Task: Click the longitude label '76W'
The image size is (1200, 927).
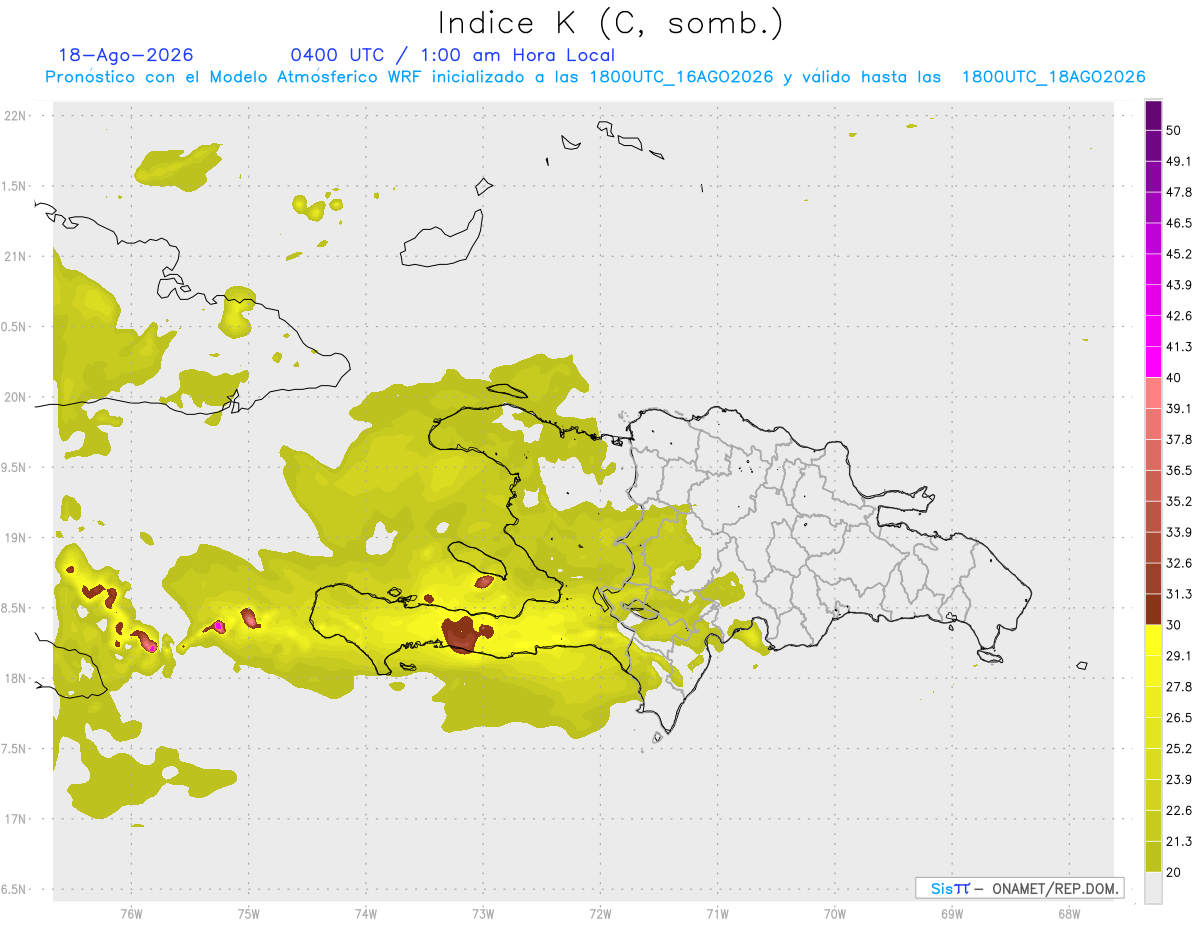Action: tap(131, 914)
